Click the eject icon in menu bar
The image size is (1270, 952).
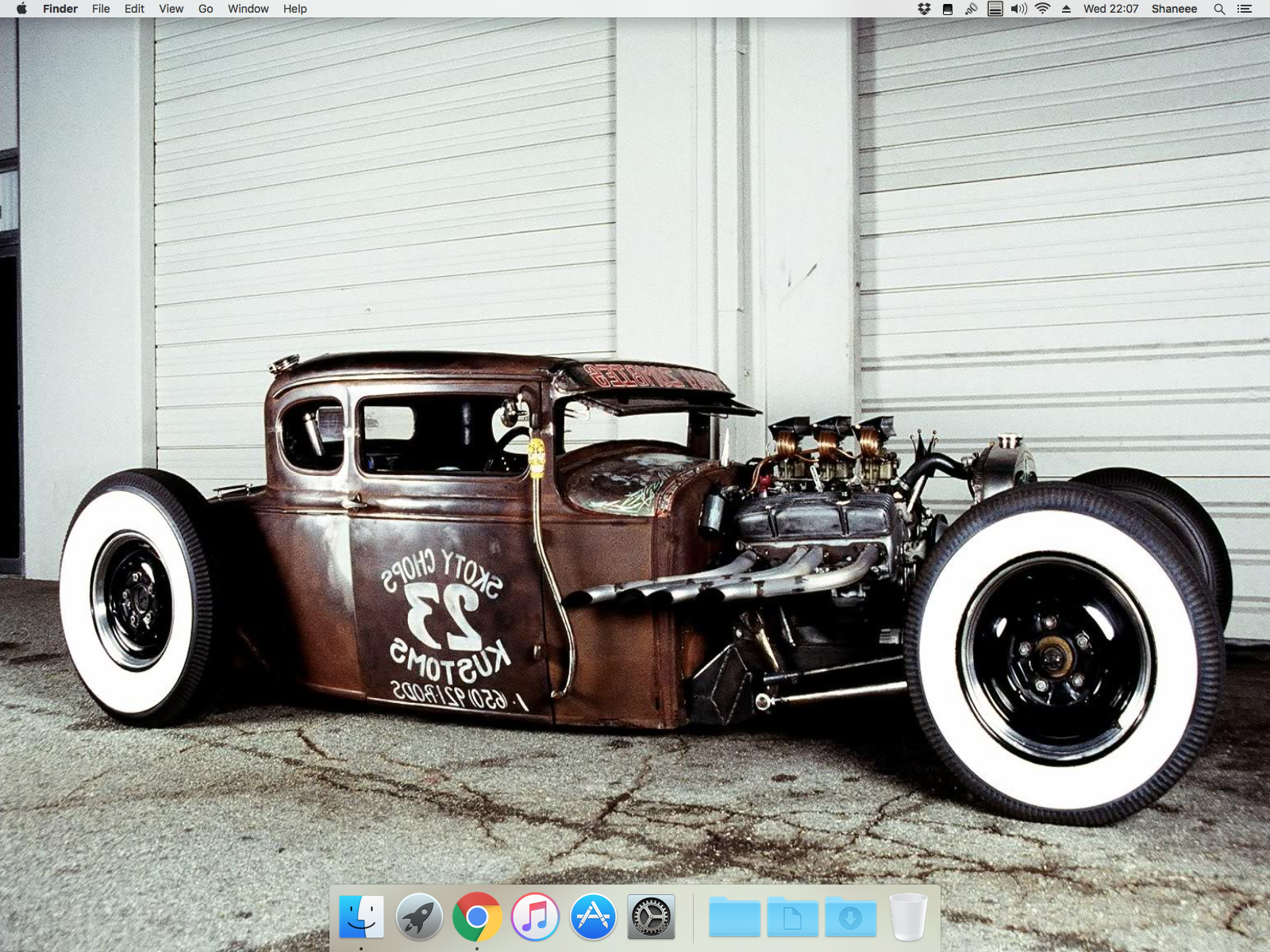1066,9
